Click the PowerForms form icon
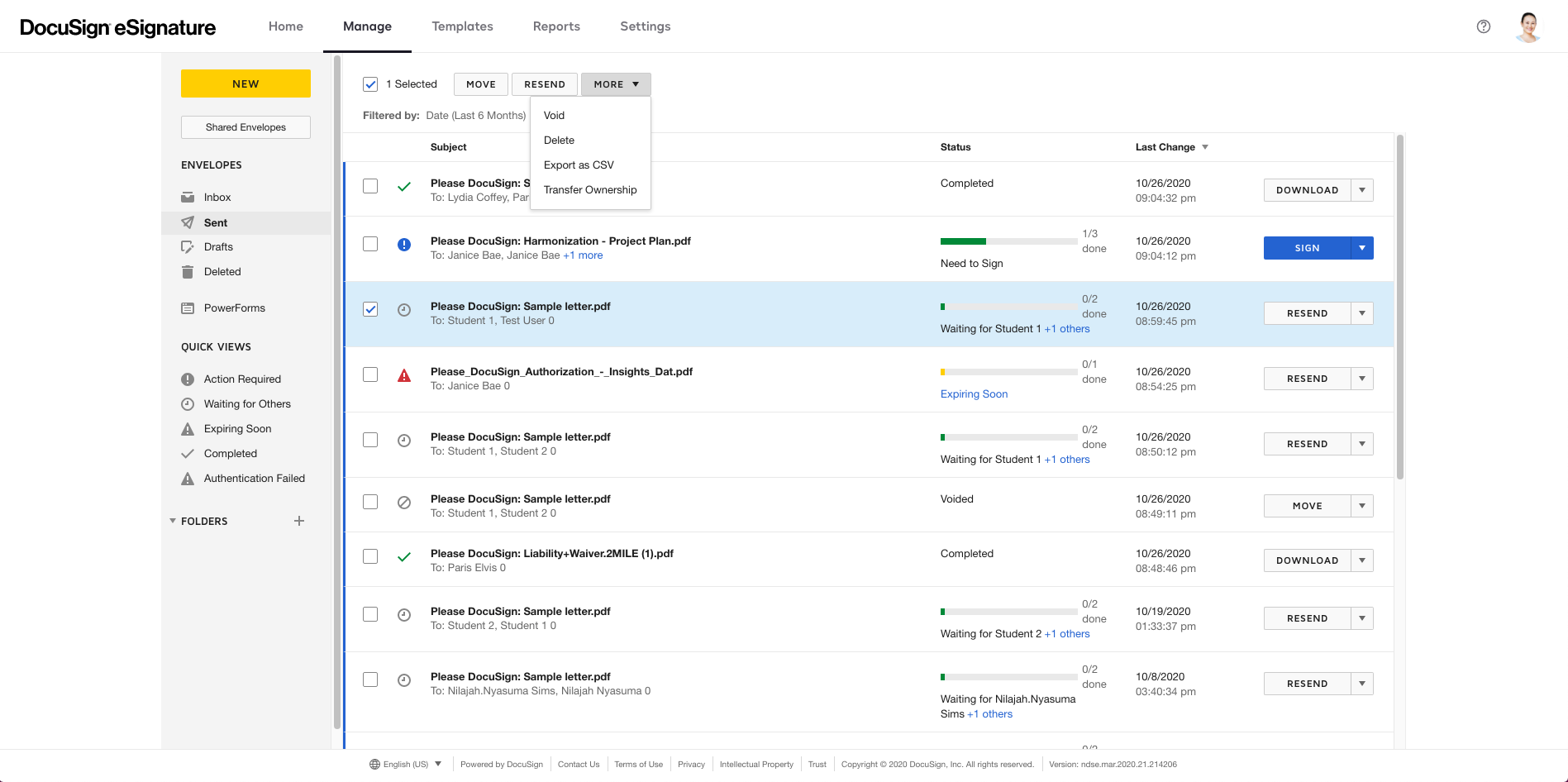The height and width of the screenshot is (782, 1568). click(188, 308)
